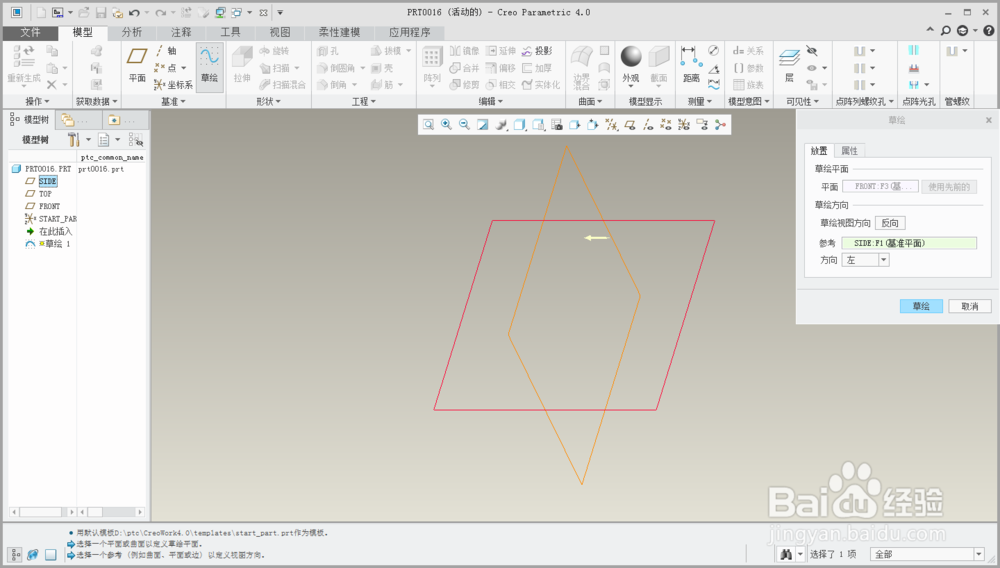Image resolution: width=1000 pixels, height=568 pixels.
Task: Expand the Datum (基准) group dropdown
Action: click(173, 101)
